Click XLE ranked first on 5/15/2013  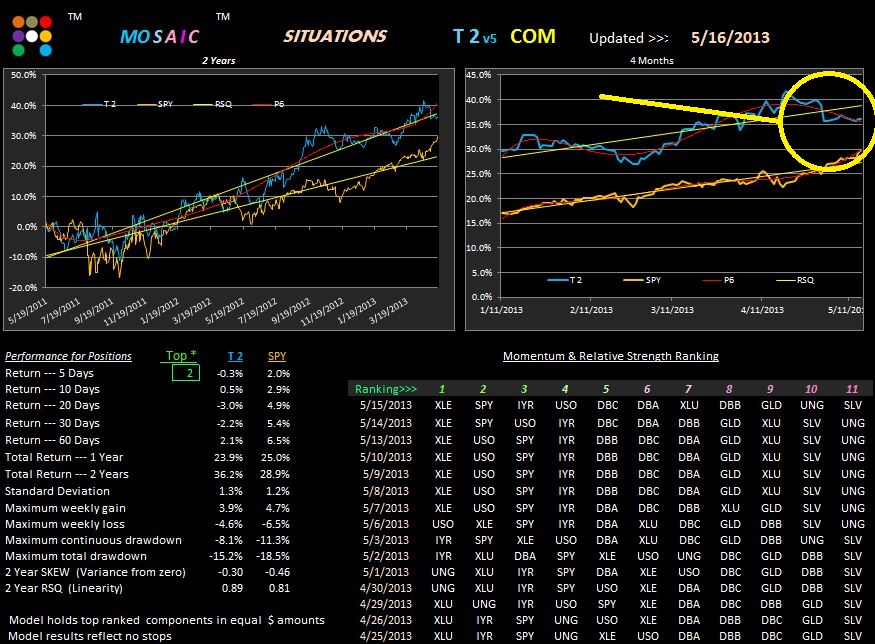443,405
